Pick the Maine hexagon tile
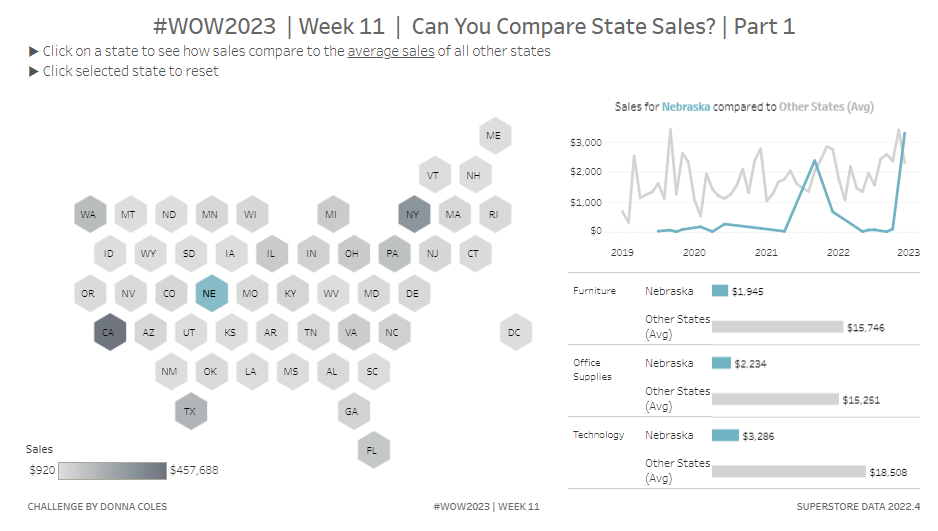The height and width of the screenshot is (531, 938). tap(494, 135)
